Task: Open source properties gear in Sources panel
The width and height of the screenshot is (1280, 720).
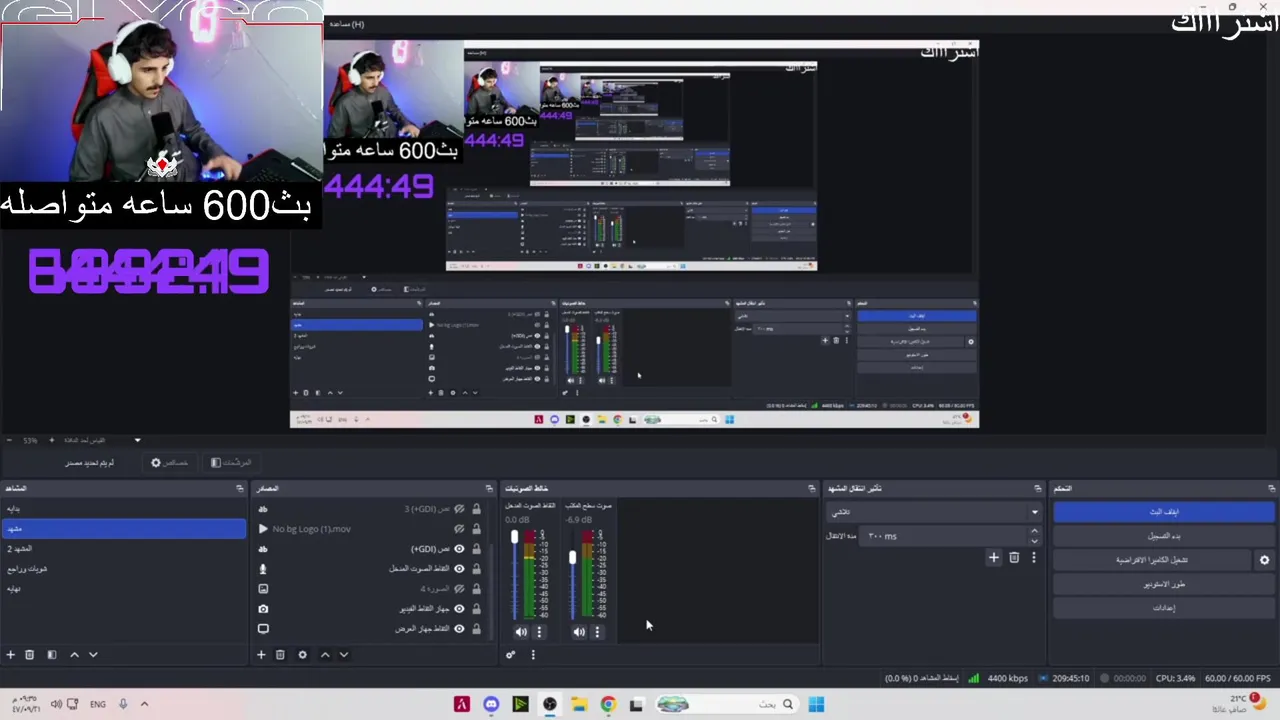Action: click(x=302, y=655)
